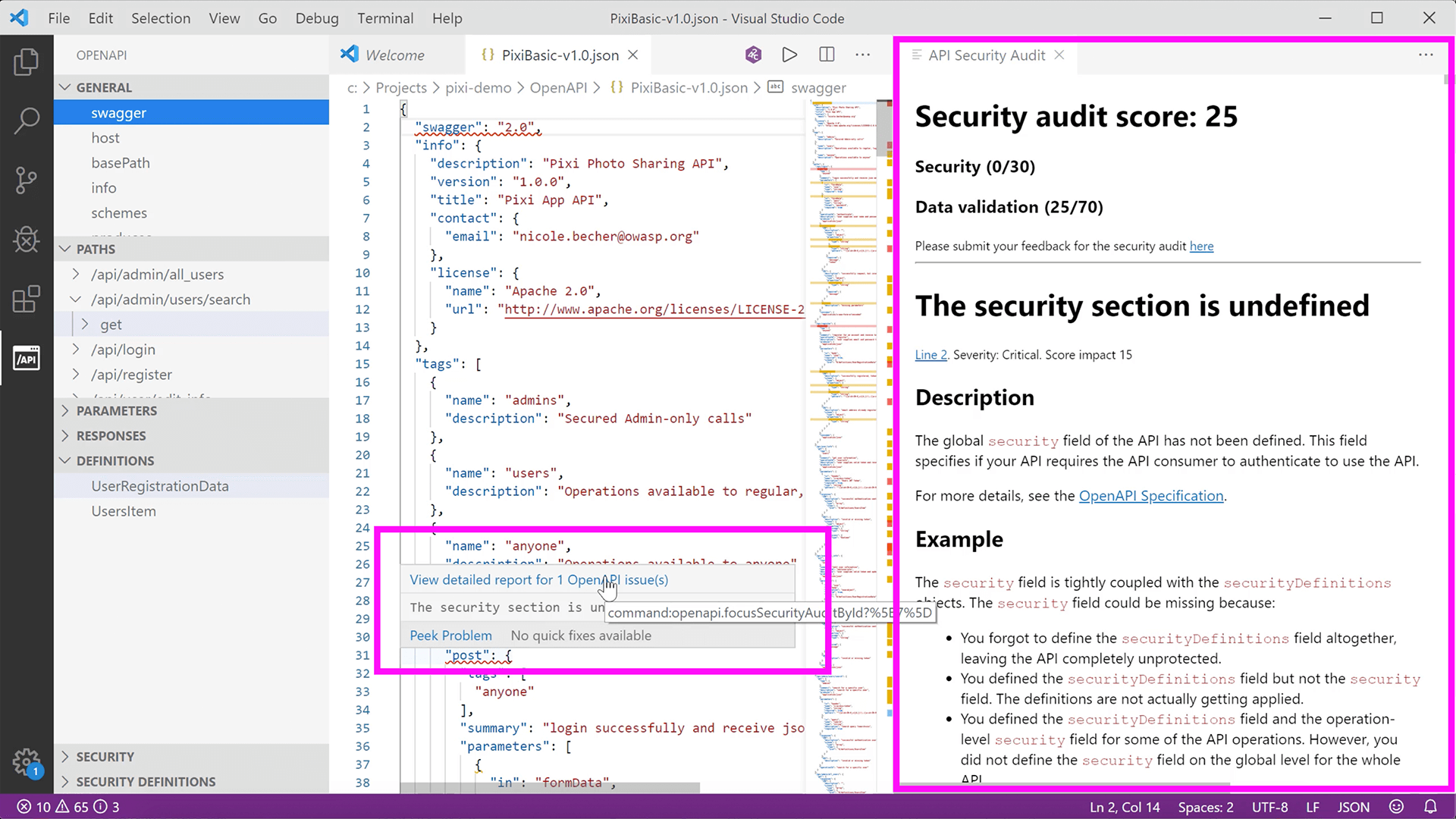This screenshot has height=819, width=1456.
Task: Select the swagger item in outline
Action: click(x=191, y=113)
